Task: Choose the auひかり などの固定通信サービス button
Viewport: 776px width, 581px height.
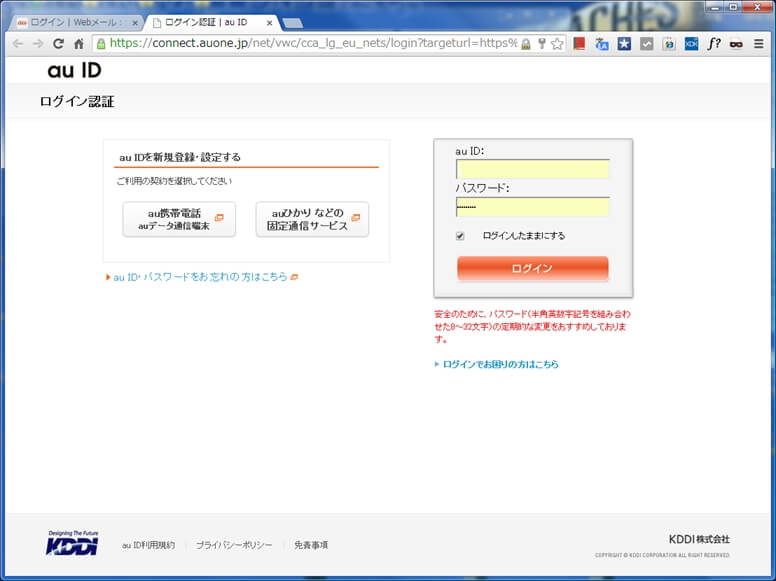Action: pos(312,219)
